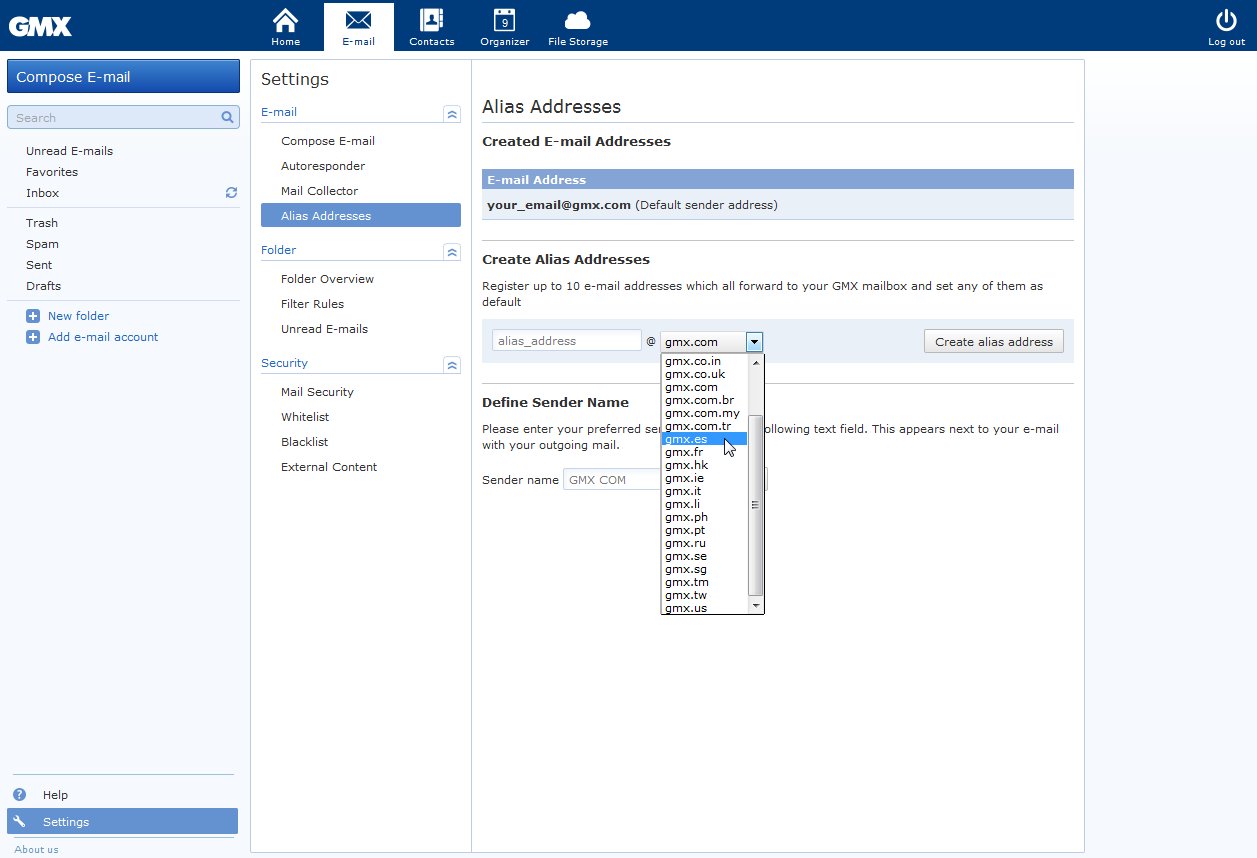
Task: Choose gmx.es in the dropdown
Action: tap(704, 439)
